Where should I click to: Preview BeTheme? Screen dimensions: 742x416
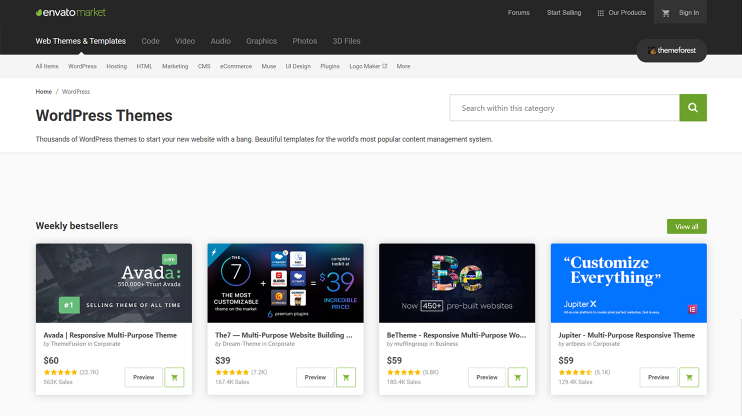[487, 377]
